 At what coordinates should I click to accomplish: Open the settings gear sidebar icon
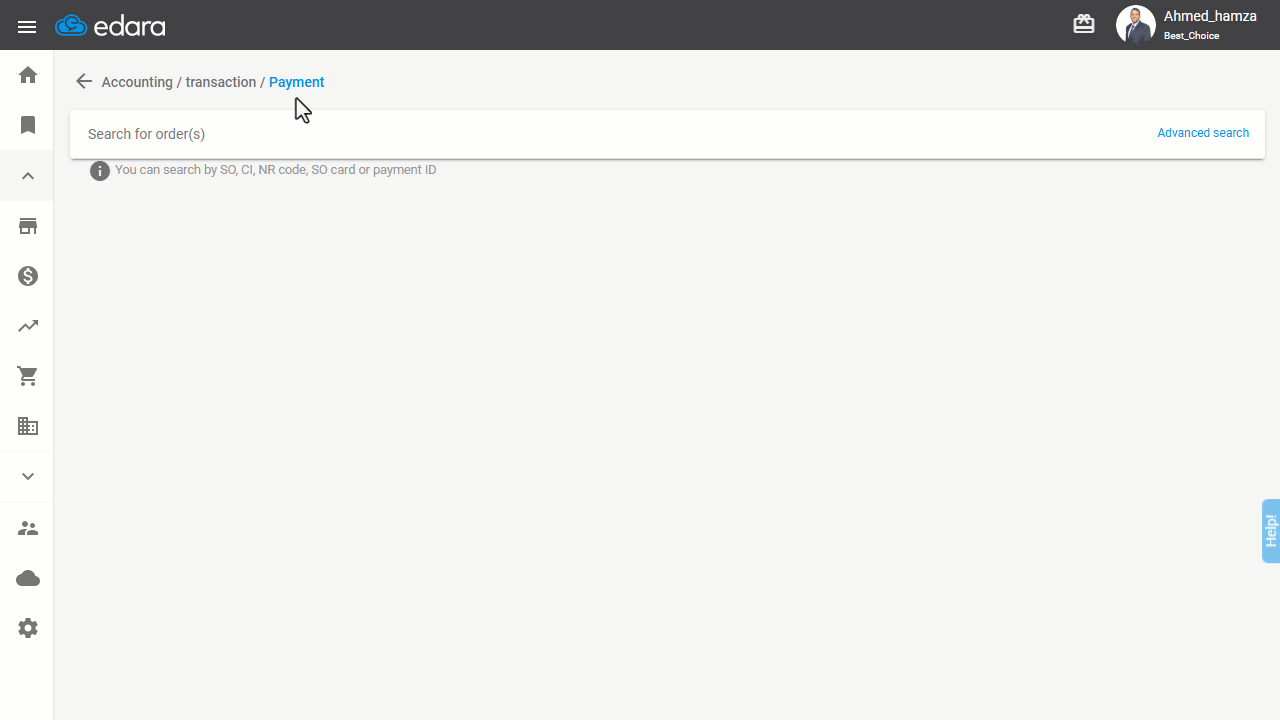(28, 628)
